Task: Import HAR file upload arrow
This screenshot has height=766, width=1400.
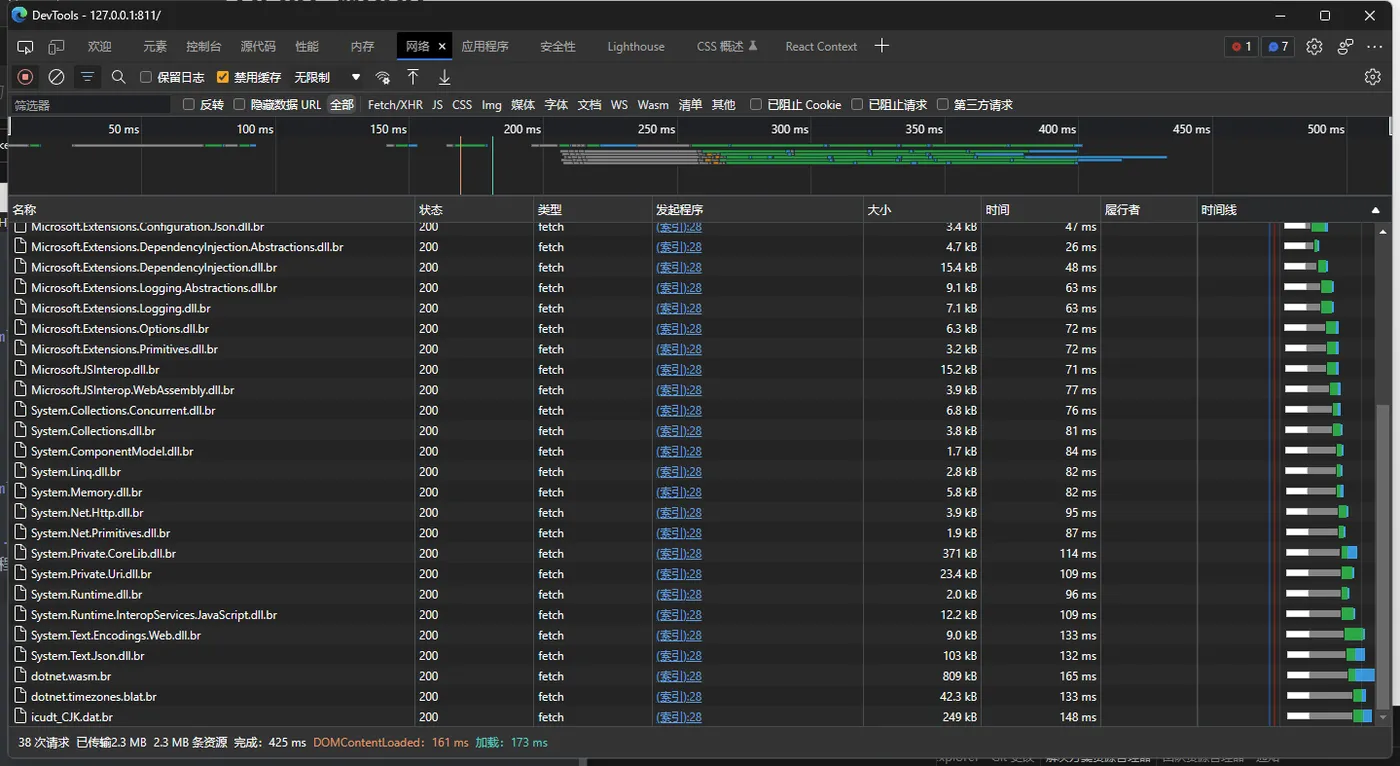Action: (x=413, y=77)
